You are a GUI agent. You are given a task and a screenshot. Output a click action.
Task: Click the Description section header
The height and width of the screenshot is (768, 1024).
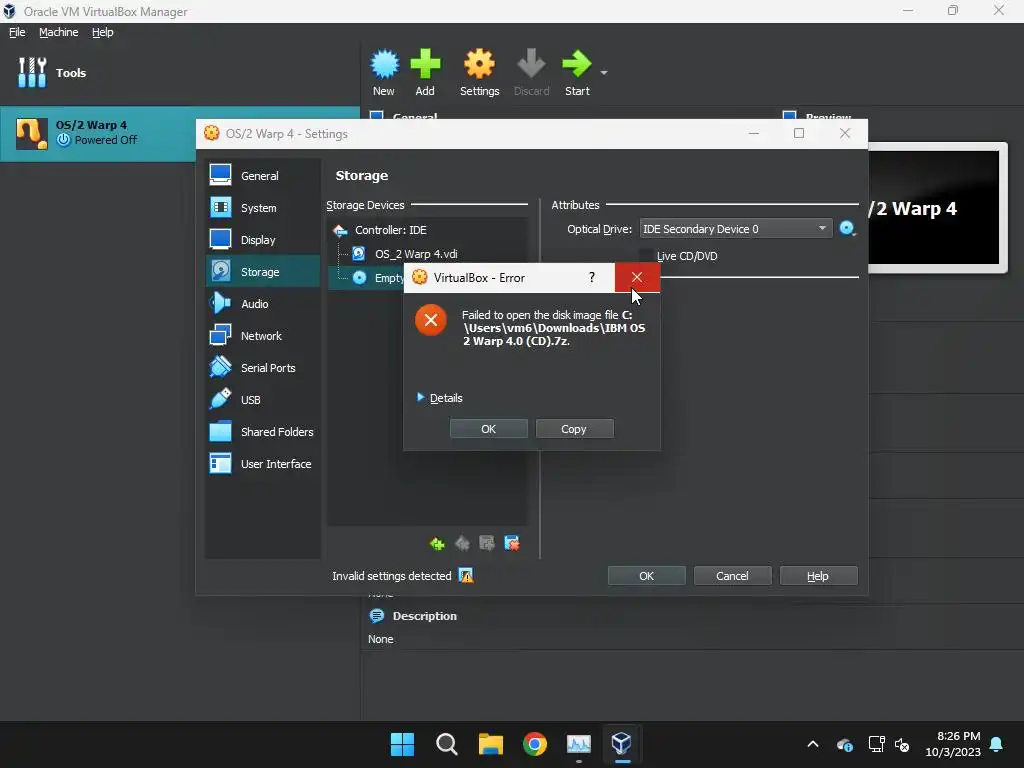pyautogui.click(x=424, y=616)
